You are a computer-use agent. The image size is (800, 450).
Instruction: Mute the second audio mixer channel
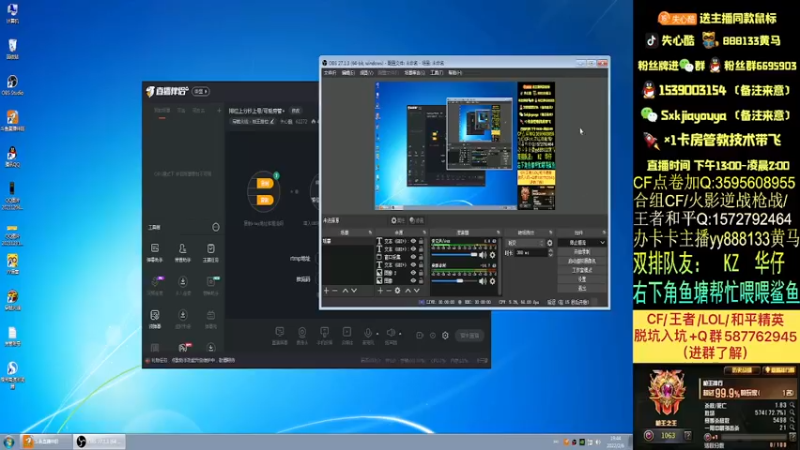[483, 281]
